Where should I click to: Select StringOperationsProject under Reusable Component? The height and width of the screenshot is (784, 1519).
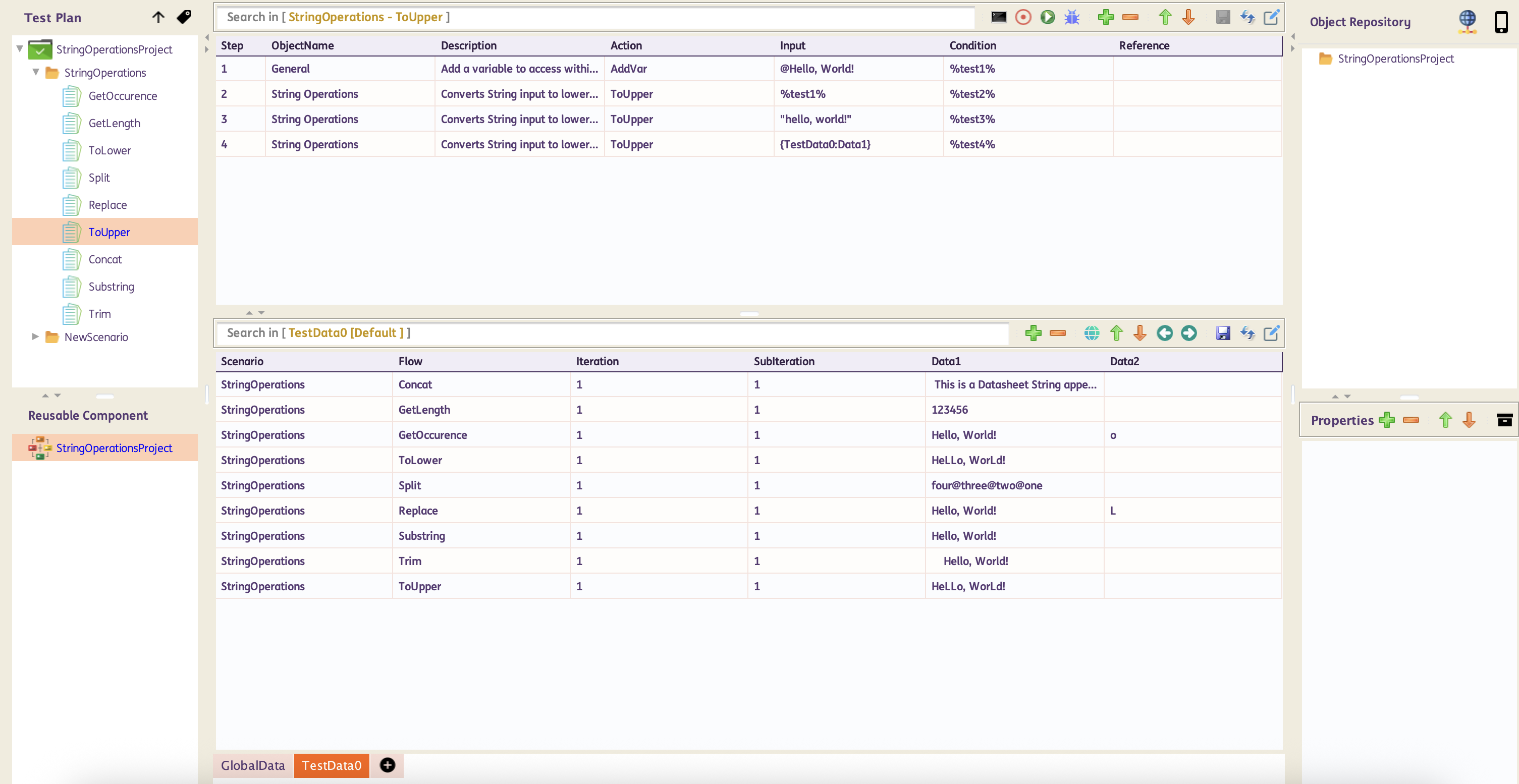(114, 448)
